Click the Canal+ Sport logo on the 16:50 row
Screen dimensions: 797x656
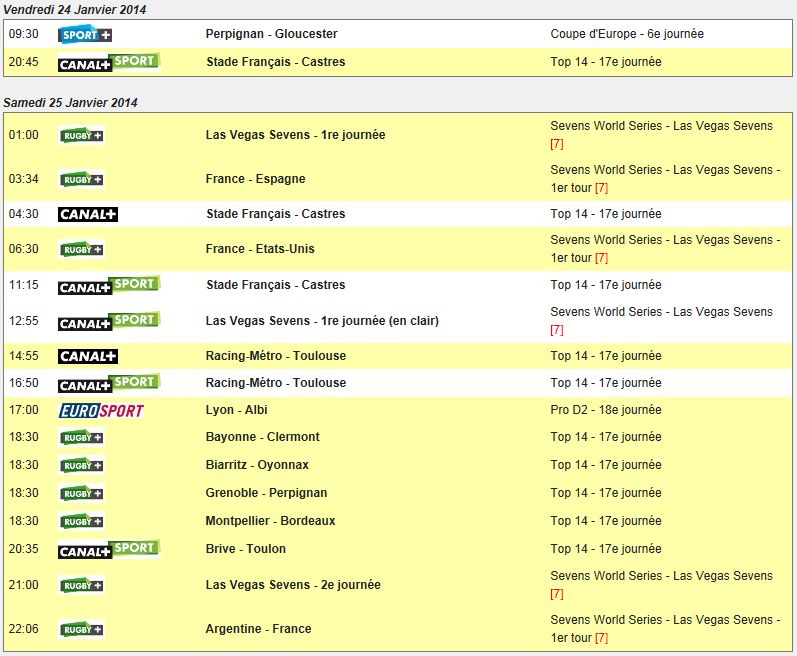(109, 383)
